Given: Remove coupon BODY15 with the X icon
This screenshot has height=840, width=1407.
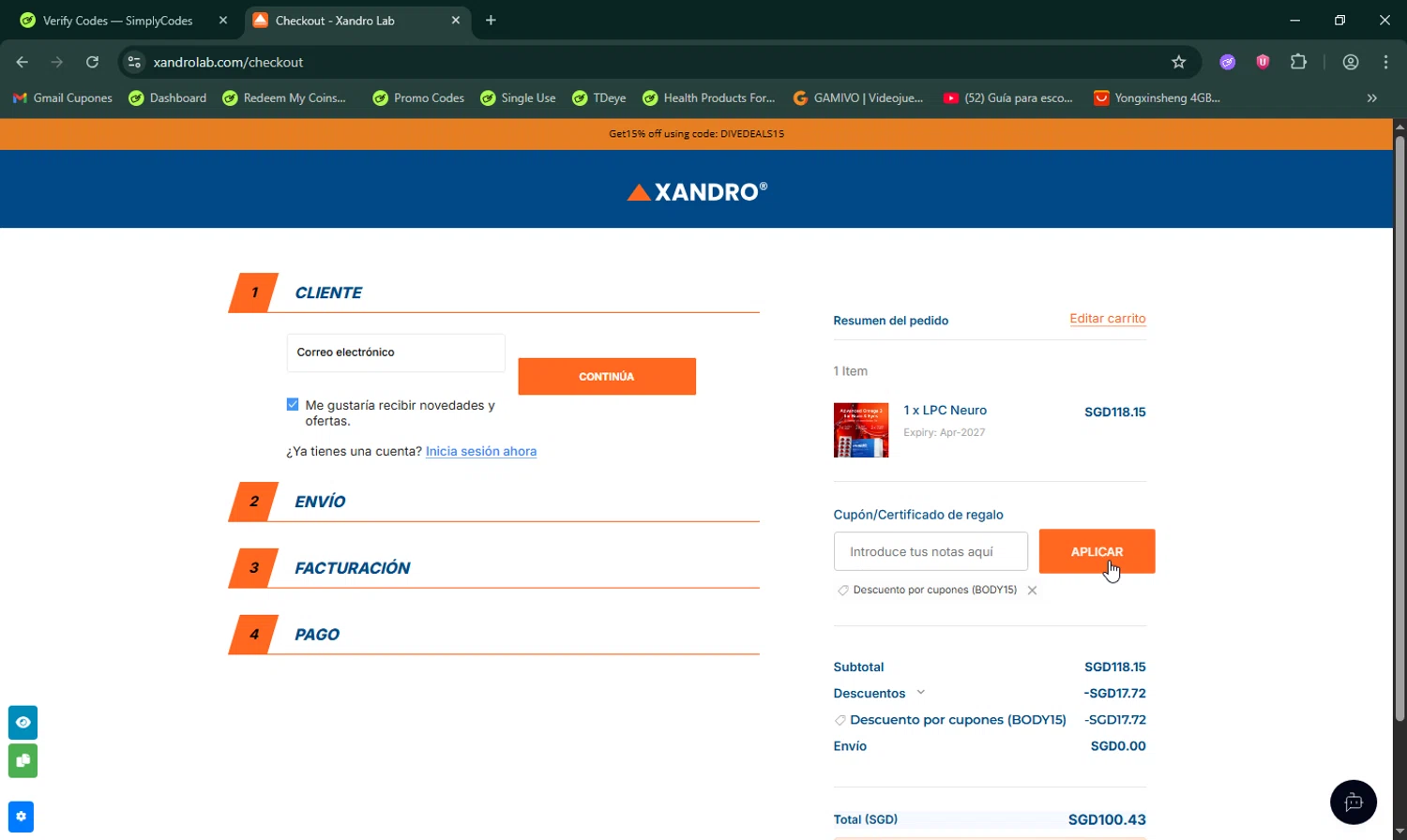Looking at the screenshot, I should 1032,591.
